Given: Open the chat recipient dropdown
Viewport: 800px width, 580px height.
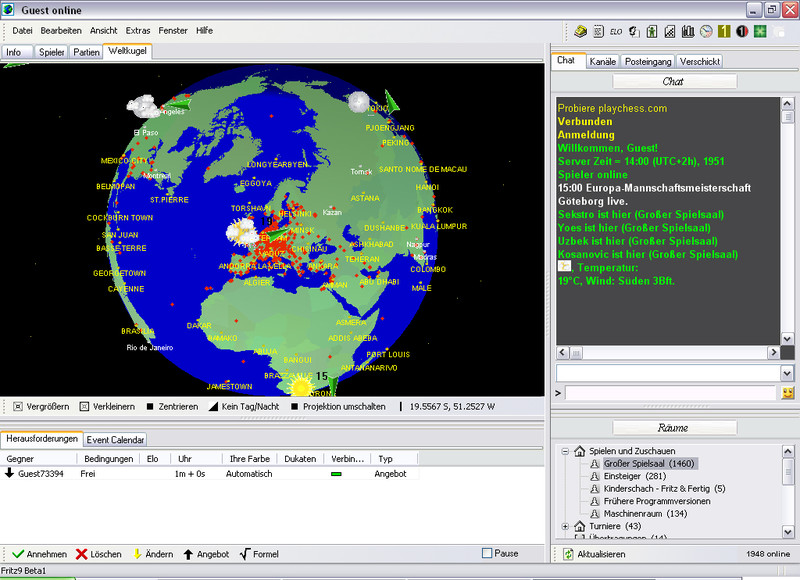Looking at the screenshot, I should tap(787, 373).
